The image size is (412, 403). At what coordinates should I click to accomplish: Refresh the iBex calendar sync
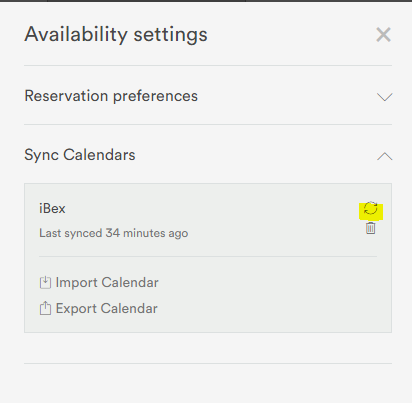pos(370,208)
